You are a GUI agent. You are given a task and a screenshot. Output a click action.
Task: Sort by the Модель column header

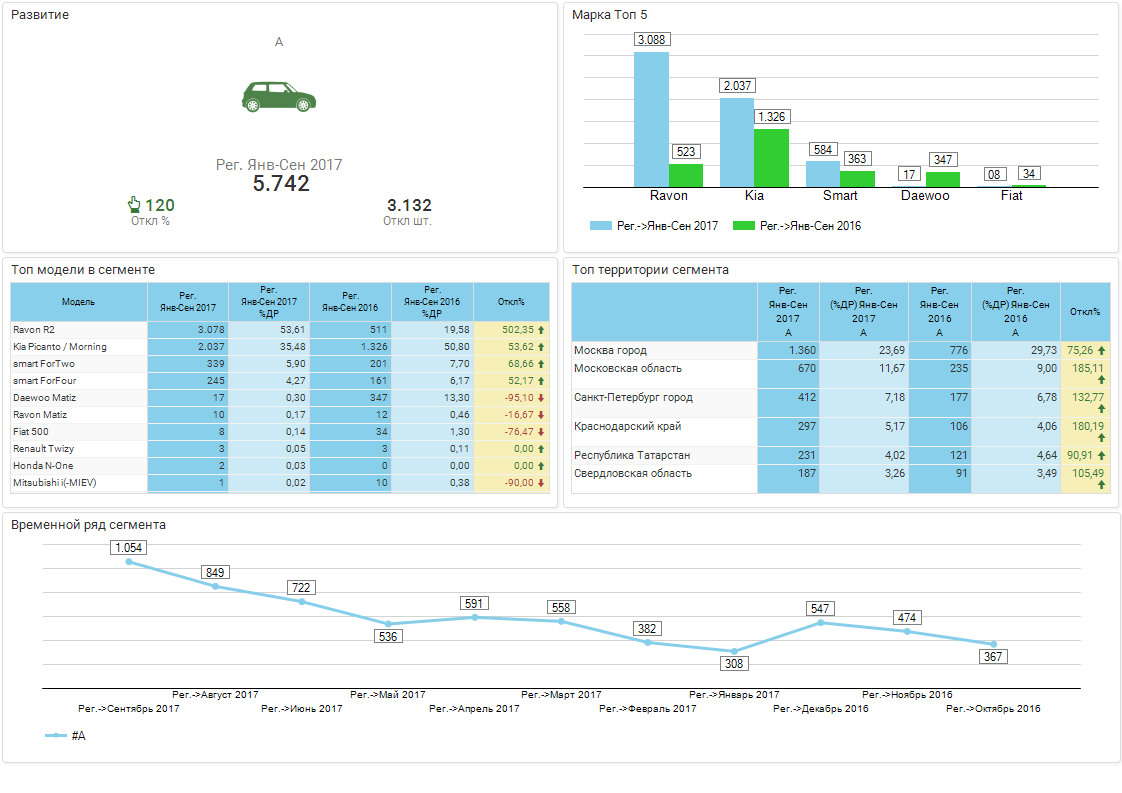[x=79, y=301]
